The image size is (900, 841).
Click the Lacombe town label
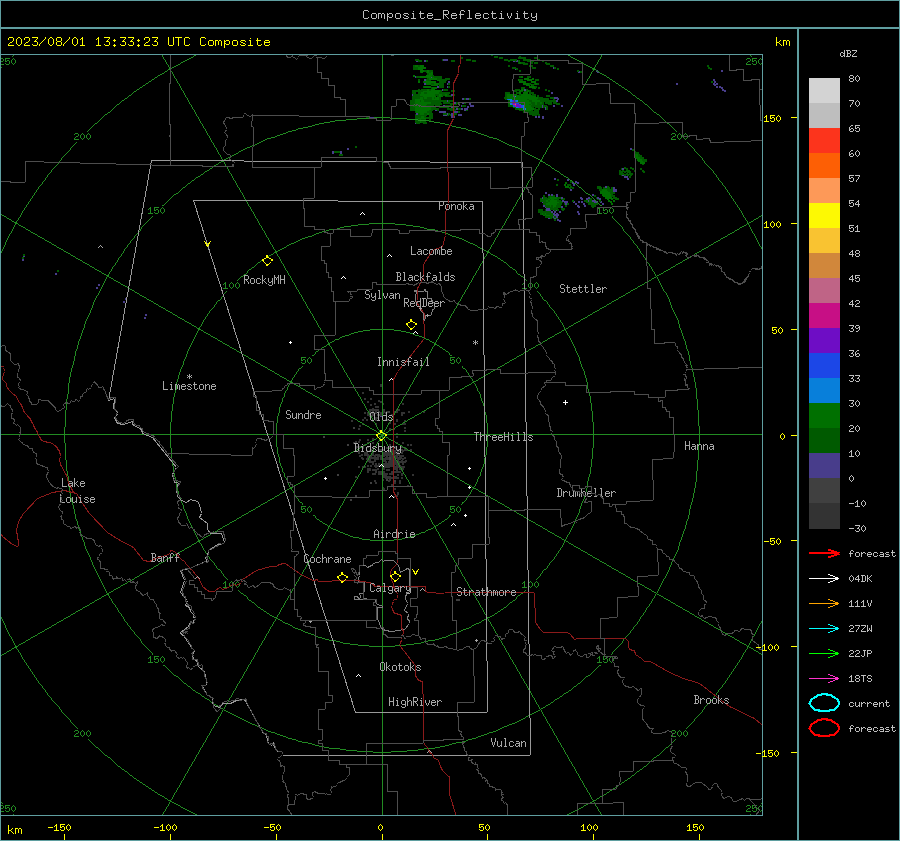[x=431, y=251]
